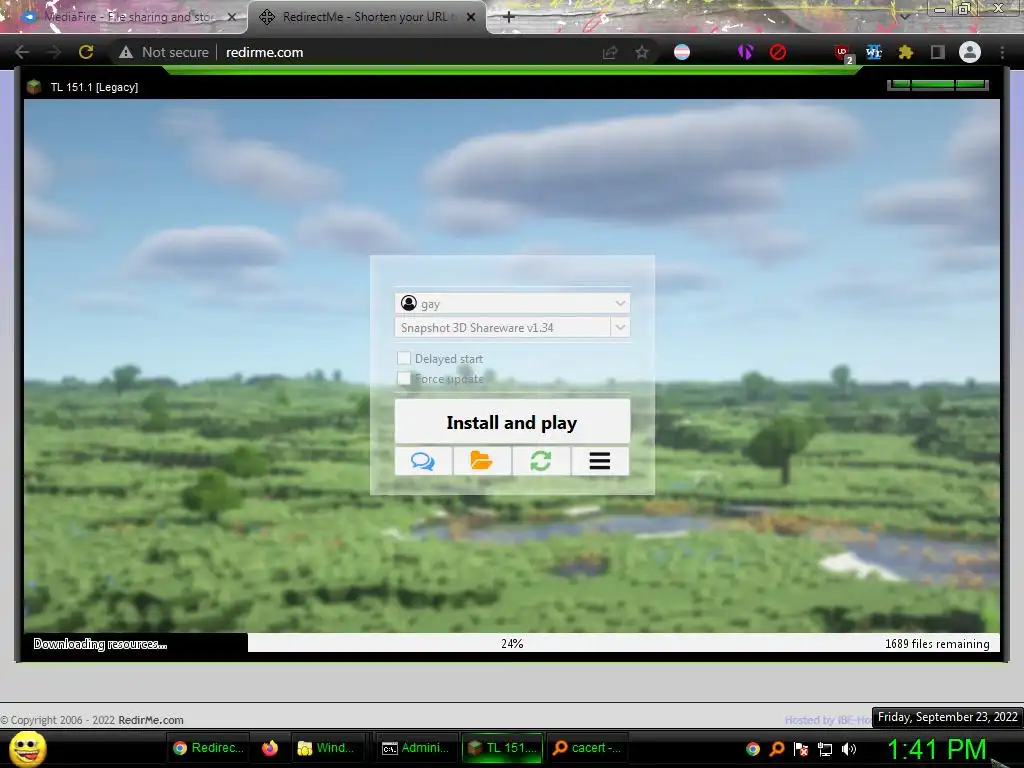Go back in the browser

(22, 52)
